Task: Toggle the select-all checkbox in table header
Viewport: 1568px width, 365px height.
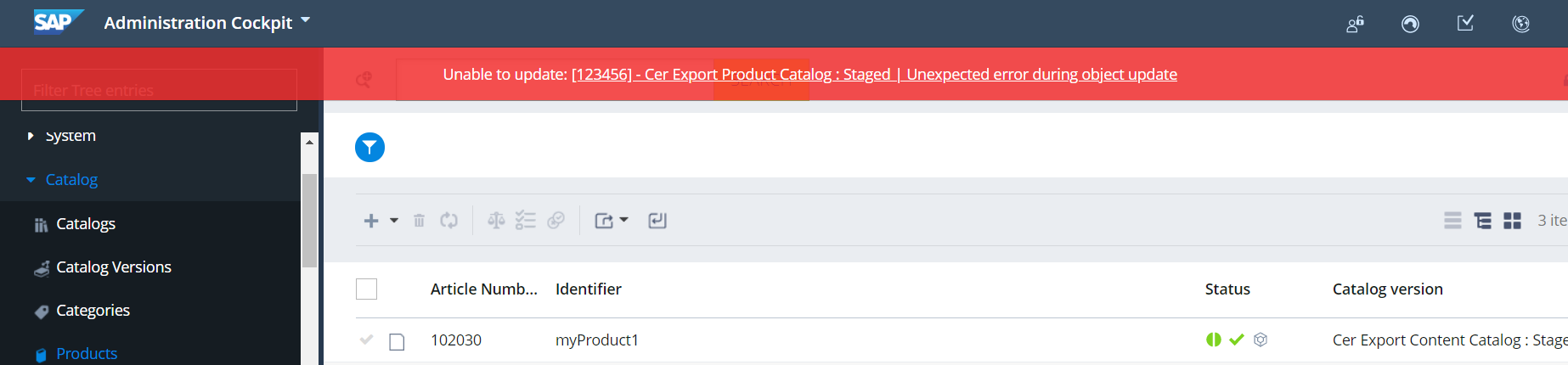Action: click(366, 289)
